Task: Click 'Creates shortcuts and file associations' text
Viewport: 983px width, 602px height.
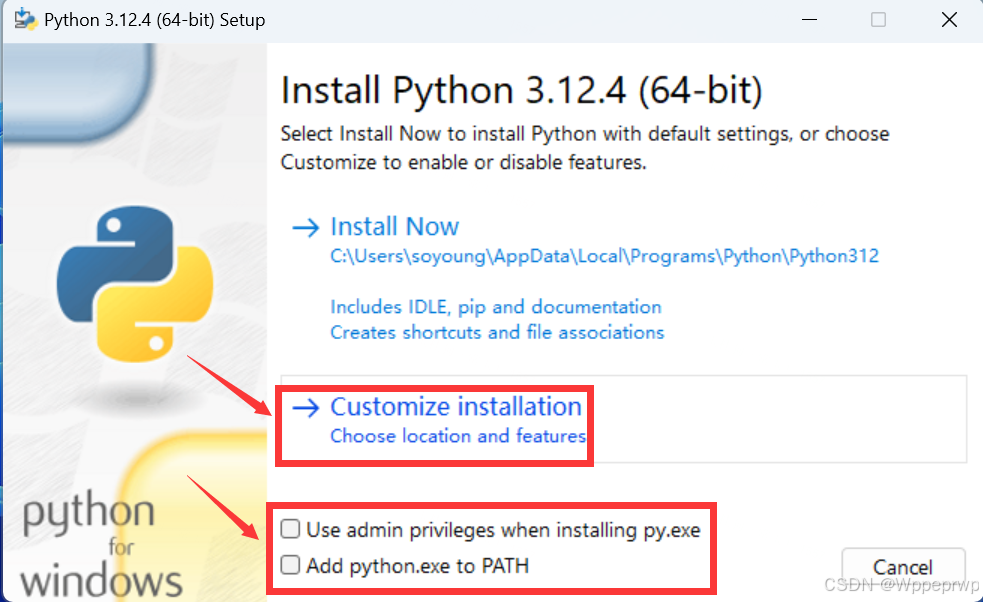Action: 497,332
